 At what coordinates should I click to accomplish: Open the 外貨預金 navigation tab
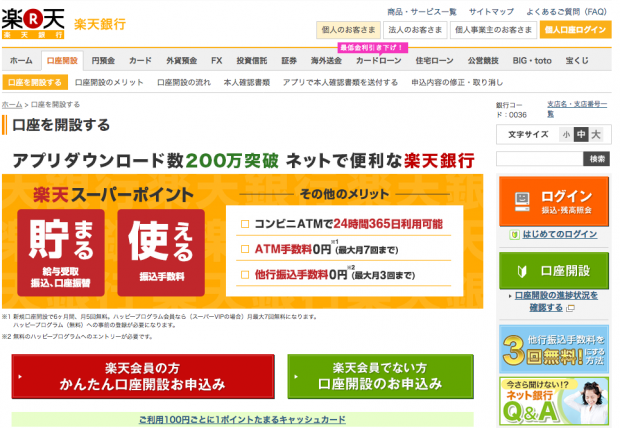pos(181,61)
